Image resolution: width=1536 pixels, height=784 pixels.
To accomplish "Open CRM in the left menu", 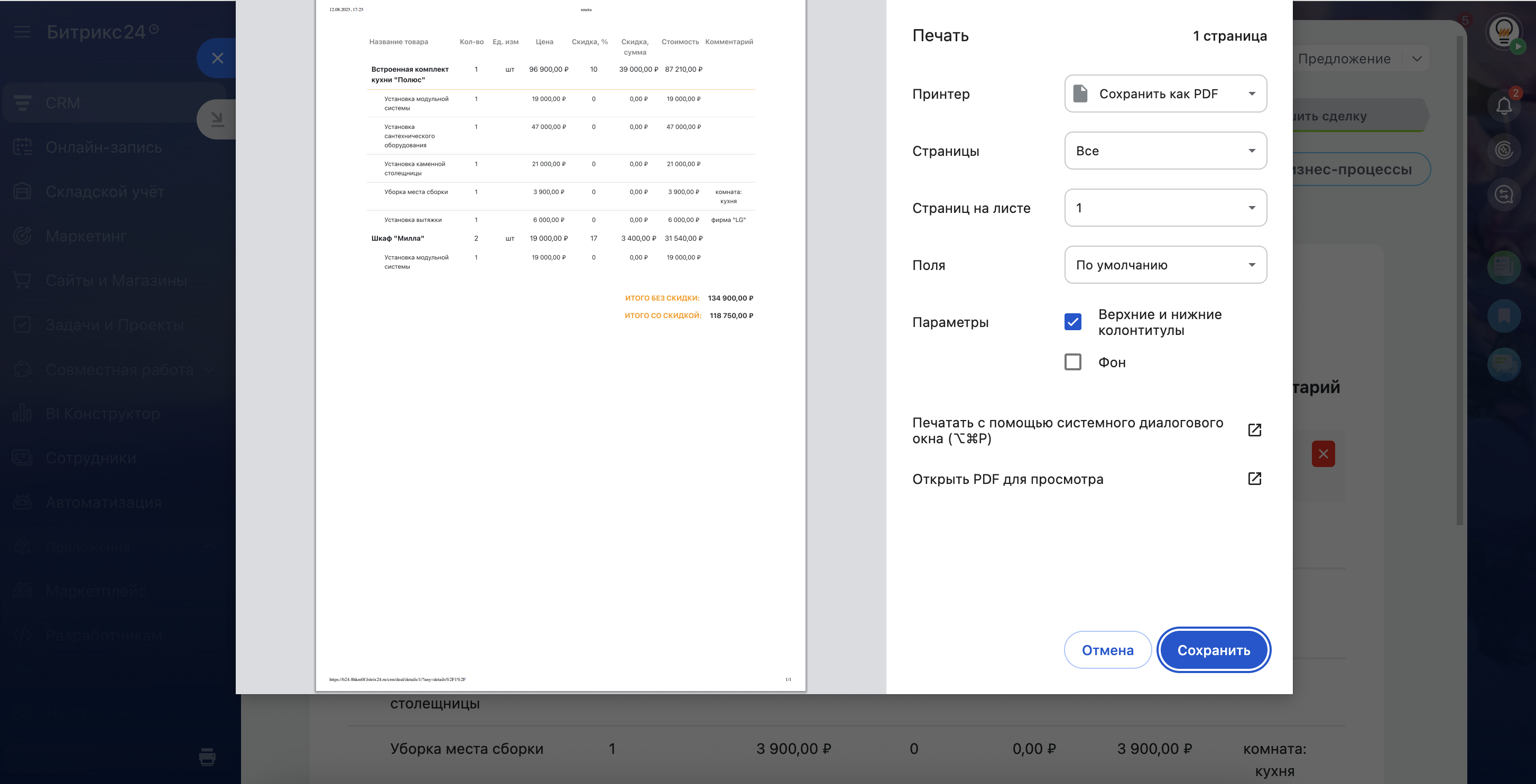I will (62, 102).
